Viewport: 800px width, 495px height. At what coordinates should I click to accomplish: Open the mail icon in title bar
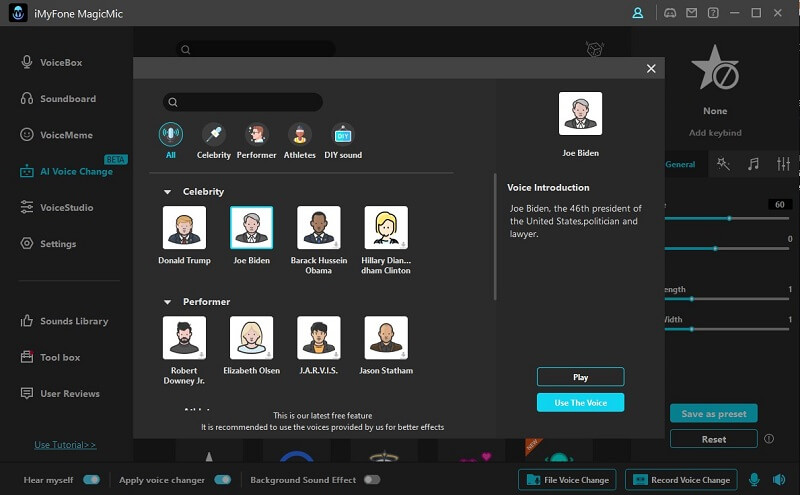[x=691, y=13]
